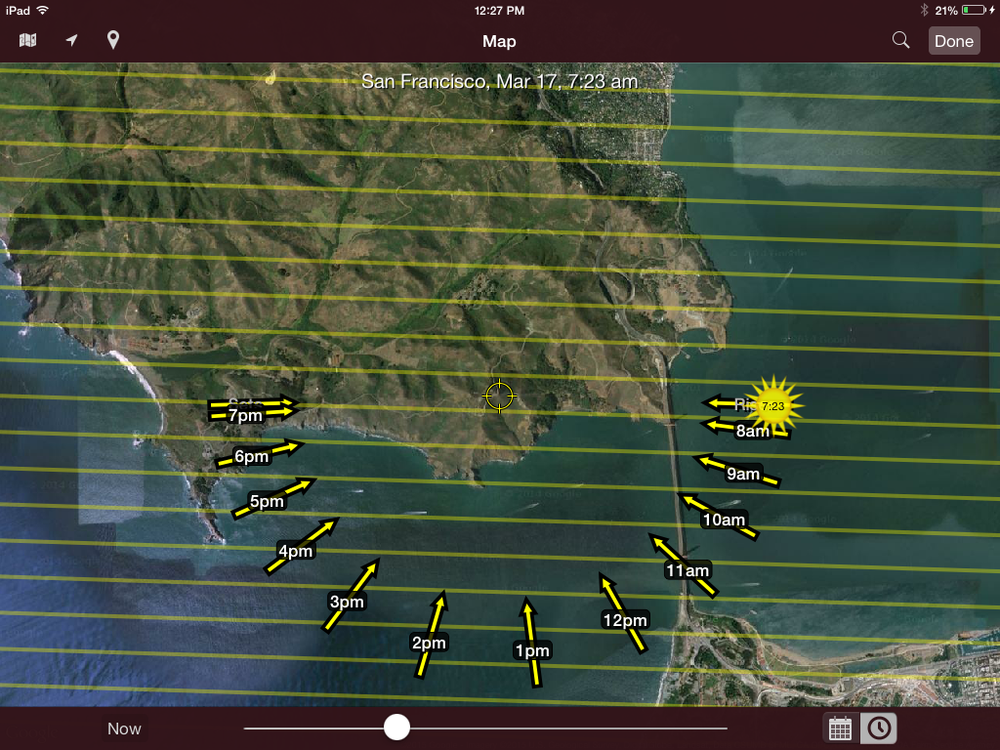Switch to calendar date mode
Screen dimensions: 1000x750
point(840,728)
